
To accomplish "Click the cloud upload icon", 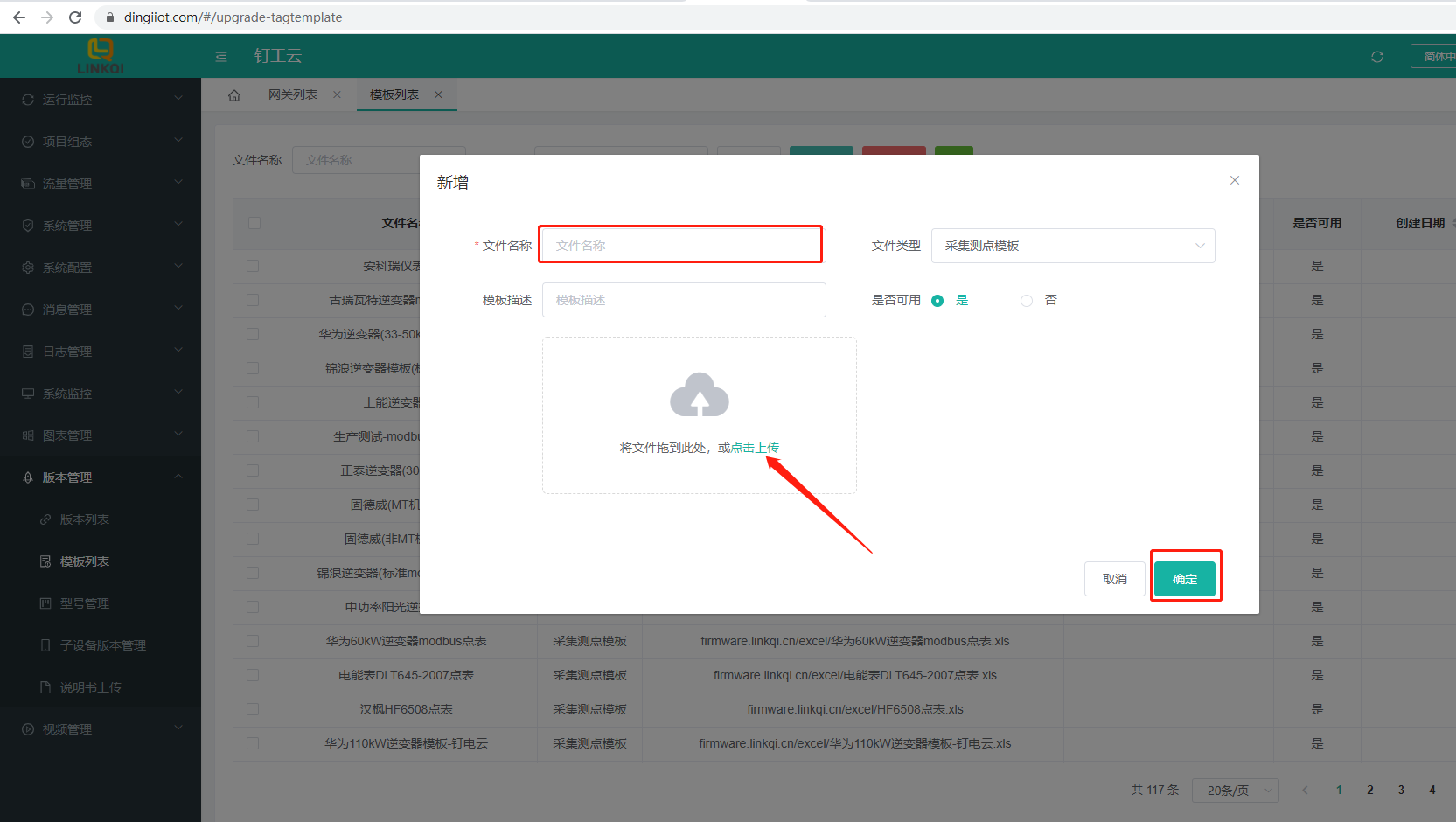I will point(699,395).
